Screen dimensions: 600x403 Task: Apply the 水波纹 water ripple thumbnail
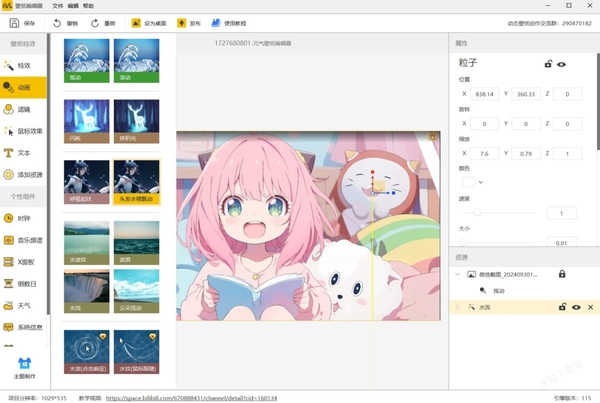point(86,243)
